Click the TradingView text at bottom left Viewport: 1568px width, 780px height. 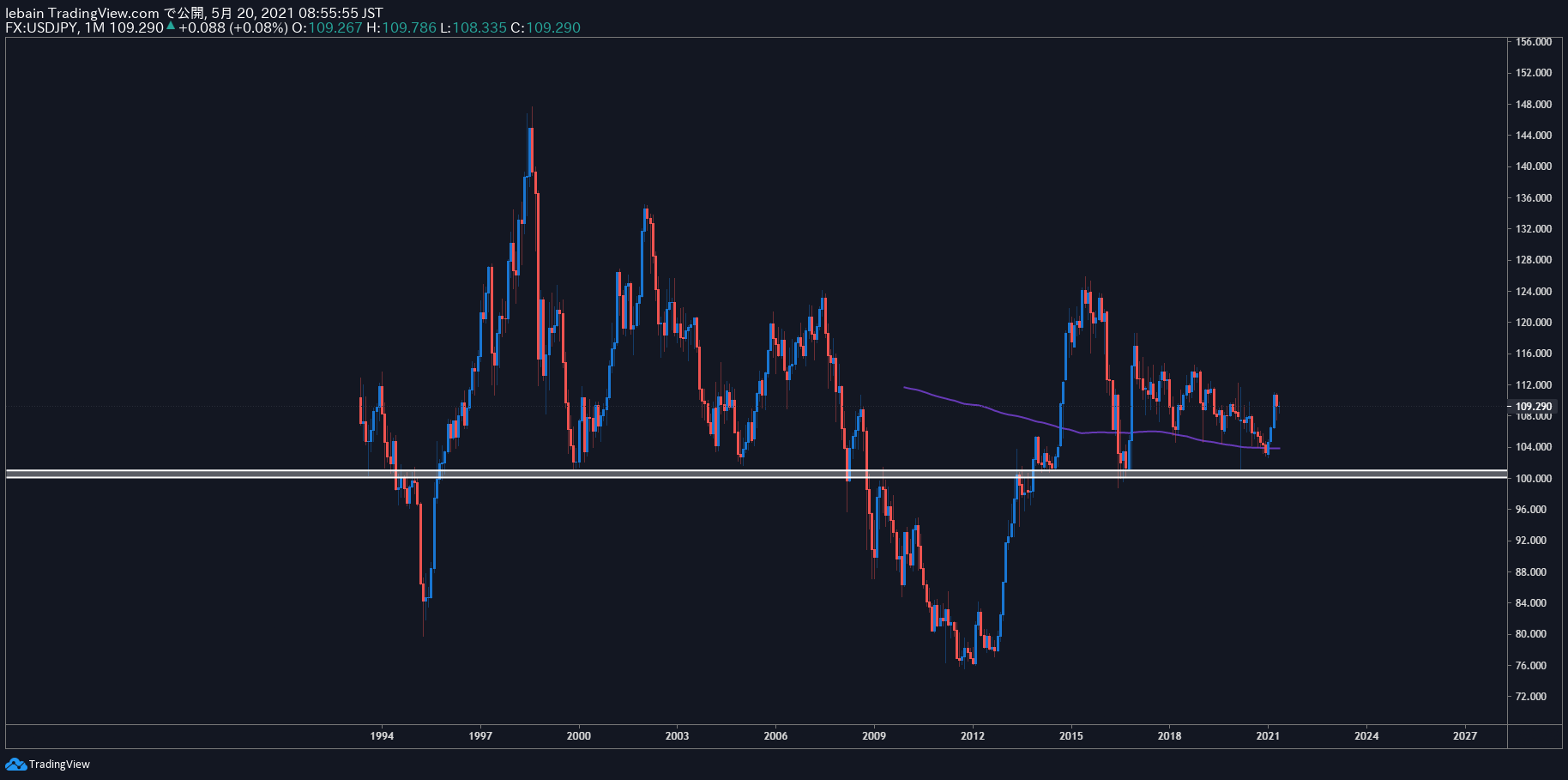[x=59, y=765]
